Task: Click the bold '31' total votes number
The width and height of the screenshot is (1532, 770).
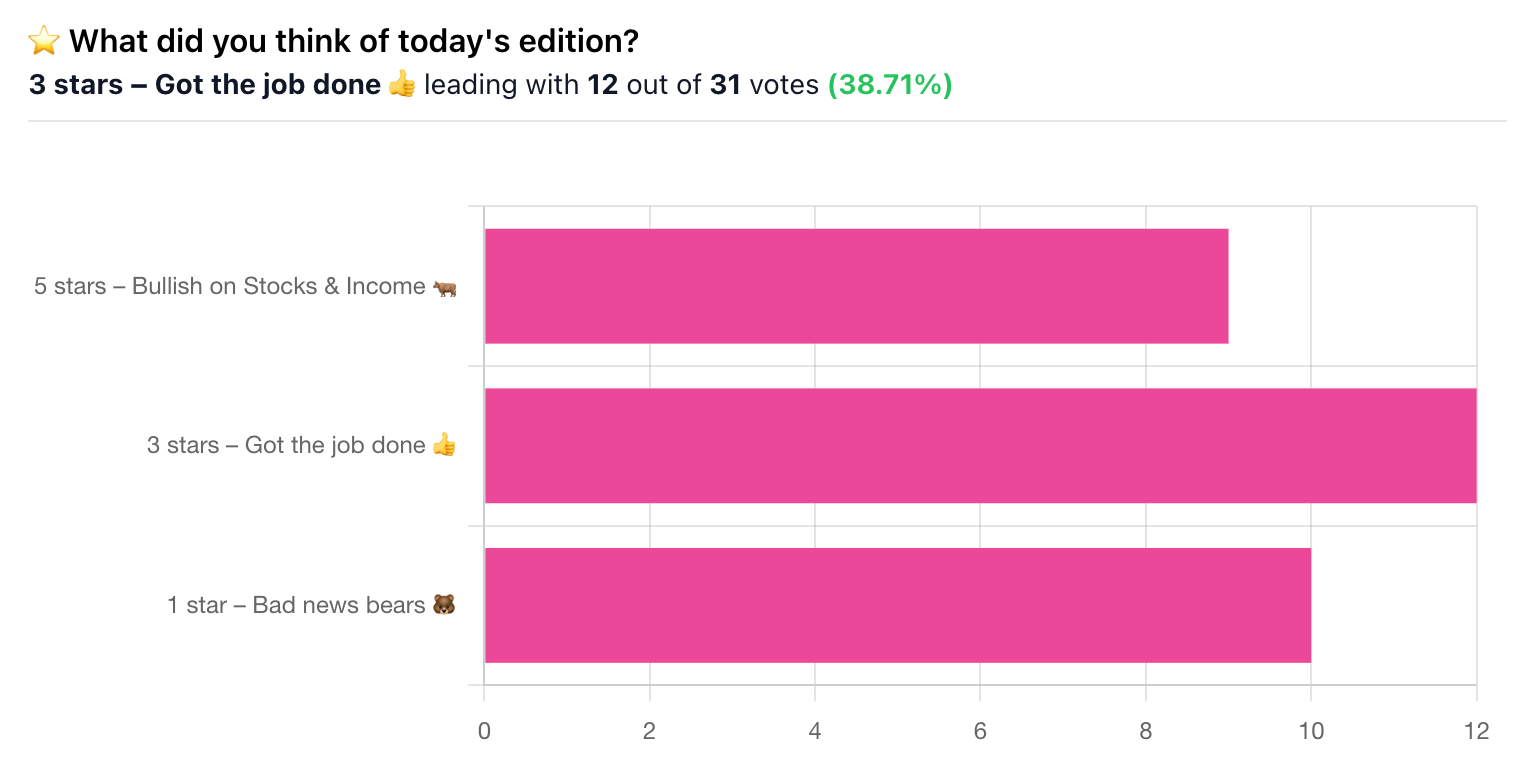Action: coord(725,86)
